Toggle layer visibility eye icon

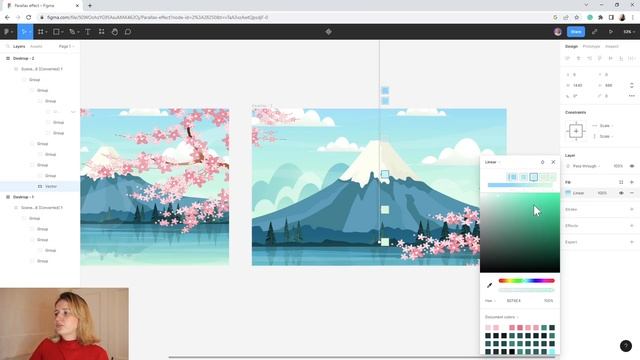[632, 166]
